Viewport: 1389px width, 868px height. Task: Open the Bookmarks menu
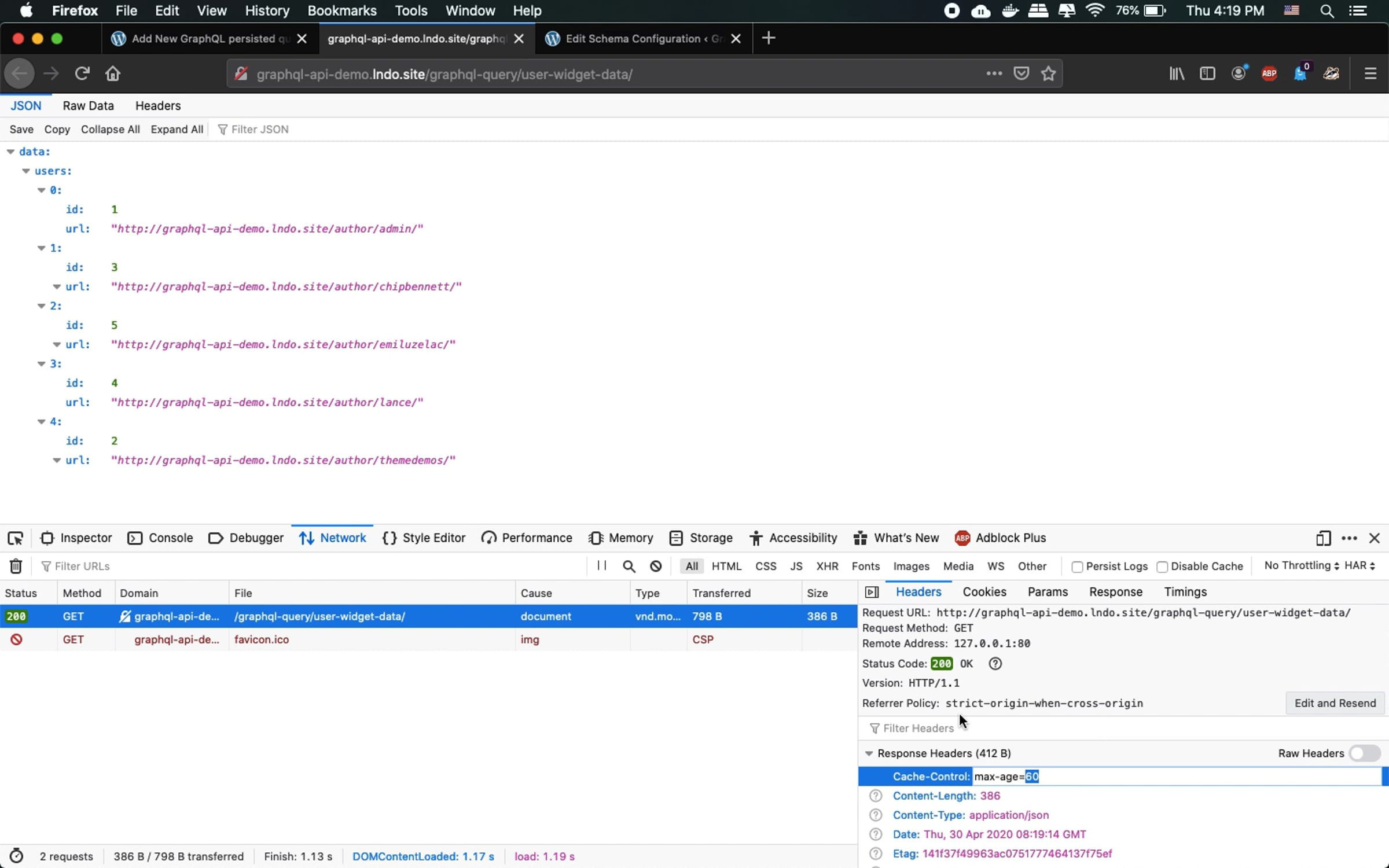tap(342, 10)
